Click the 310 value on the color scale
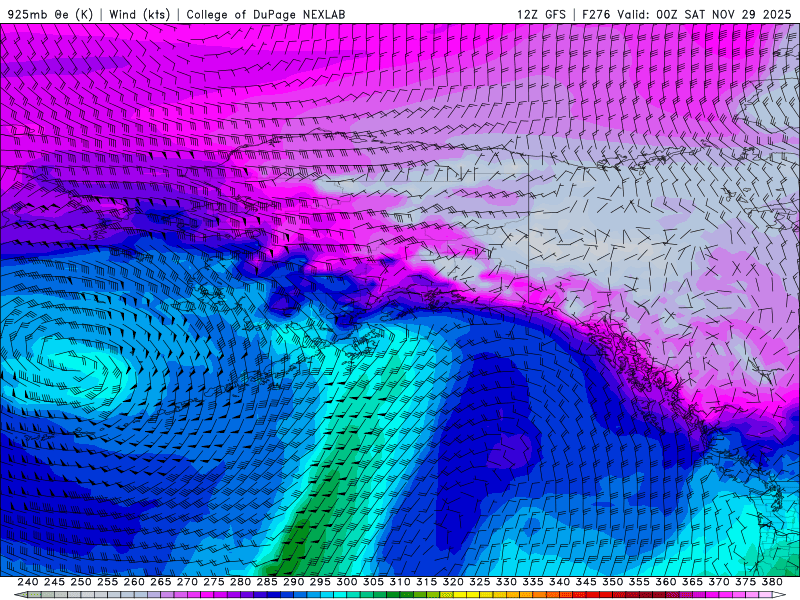 tap(399, 582)
